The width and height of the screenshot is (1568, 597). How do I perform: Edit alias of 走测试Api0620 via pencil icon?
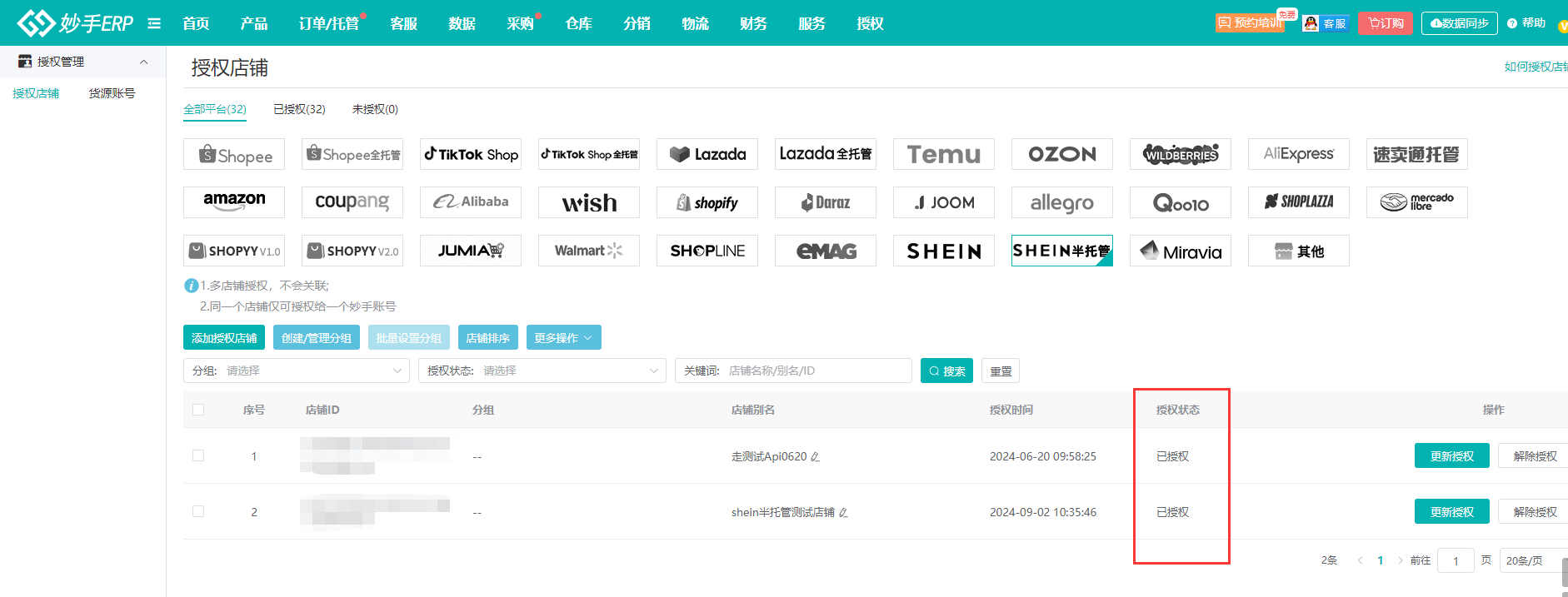pos(815,456)
